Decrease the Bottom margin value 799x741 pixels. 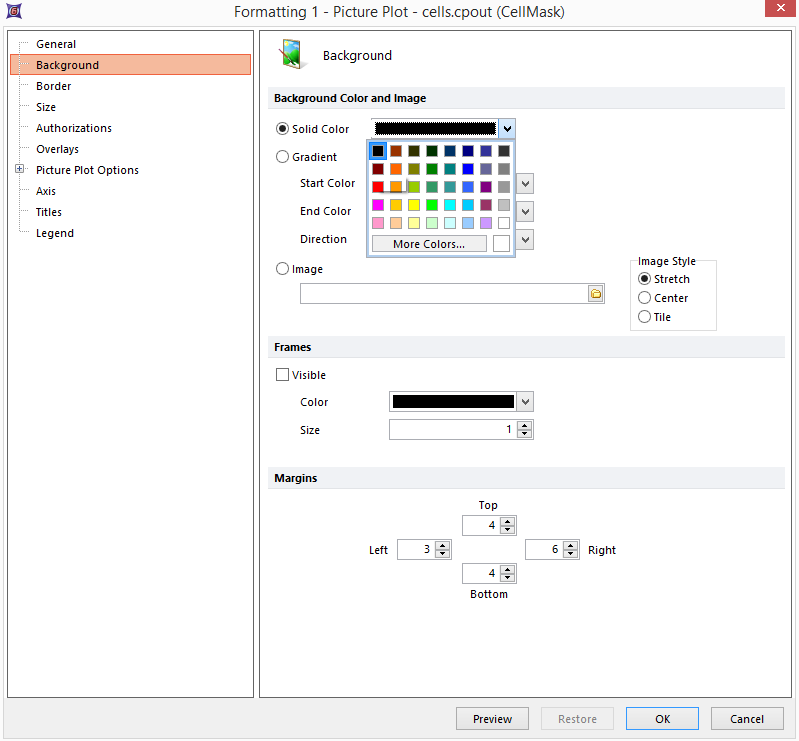coord(508,578)
